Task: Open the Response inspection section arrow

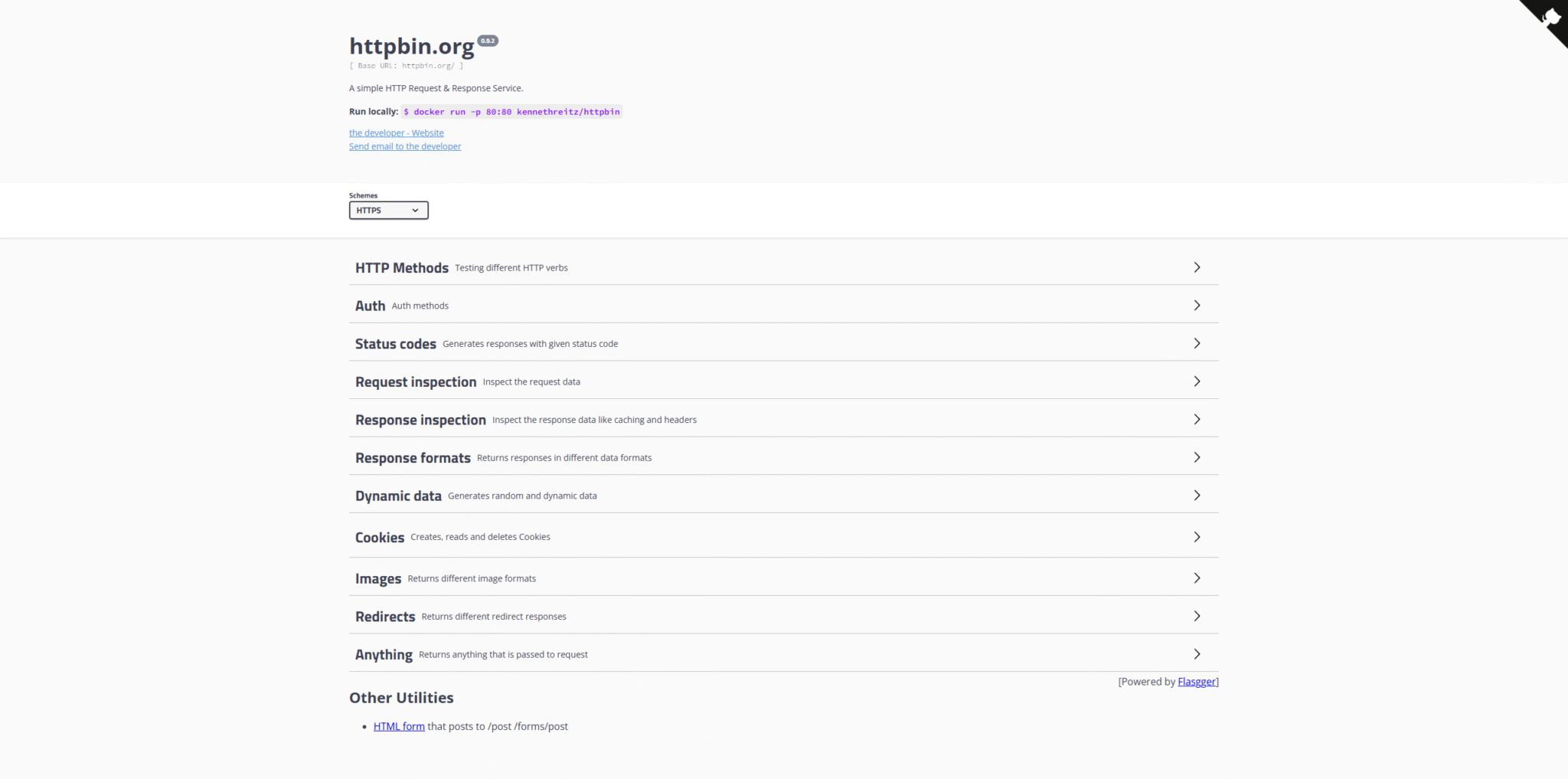Action: 1197,419
